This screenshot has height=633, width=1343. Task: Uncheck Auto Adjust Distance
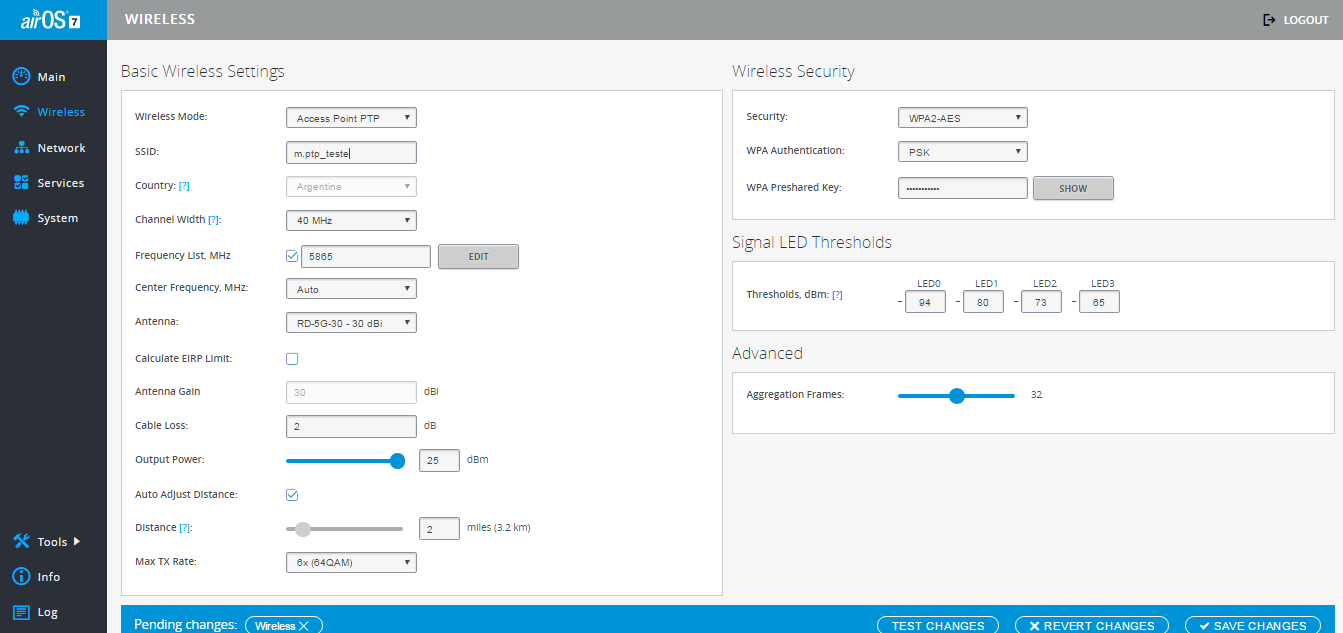(292, 495)
